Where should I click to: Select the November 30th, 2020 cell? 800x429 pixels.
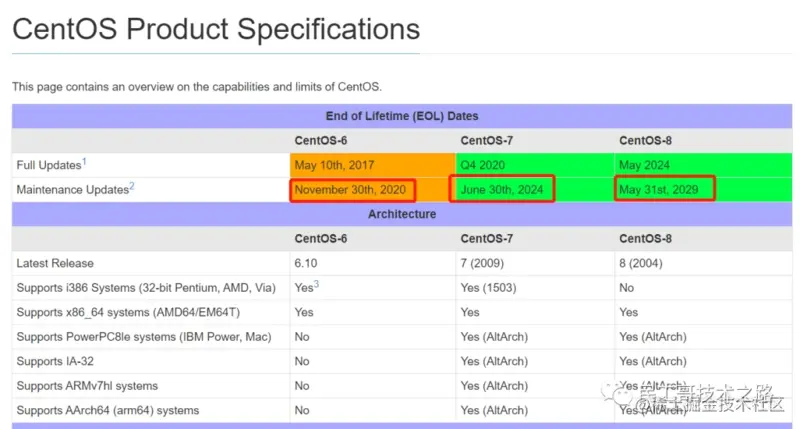[353, 190]
